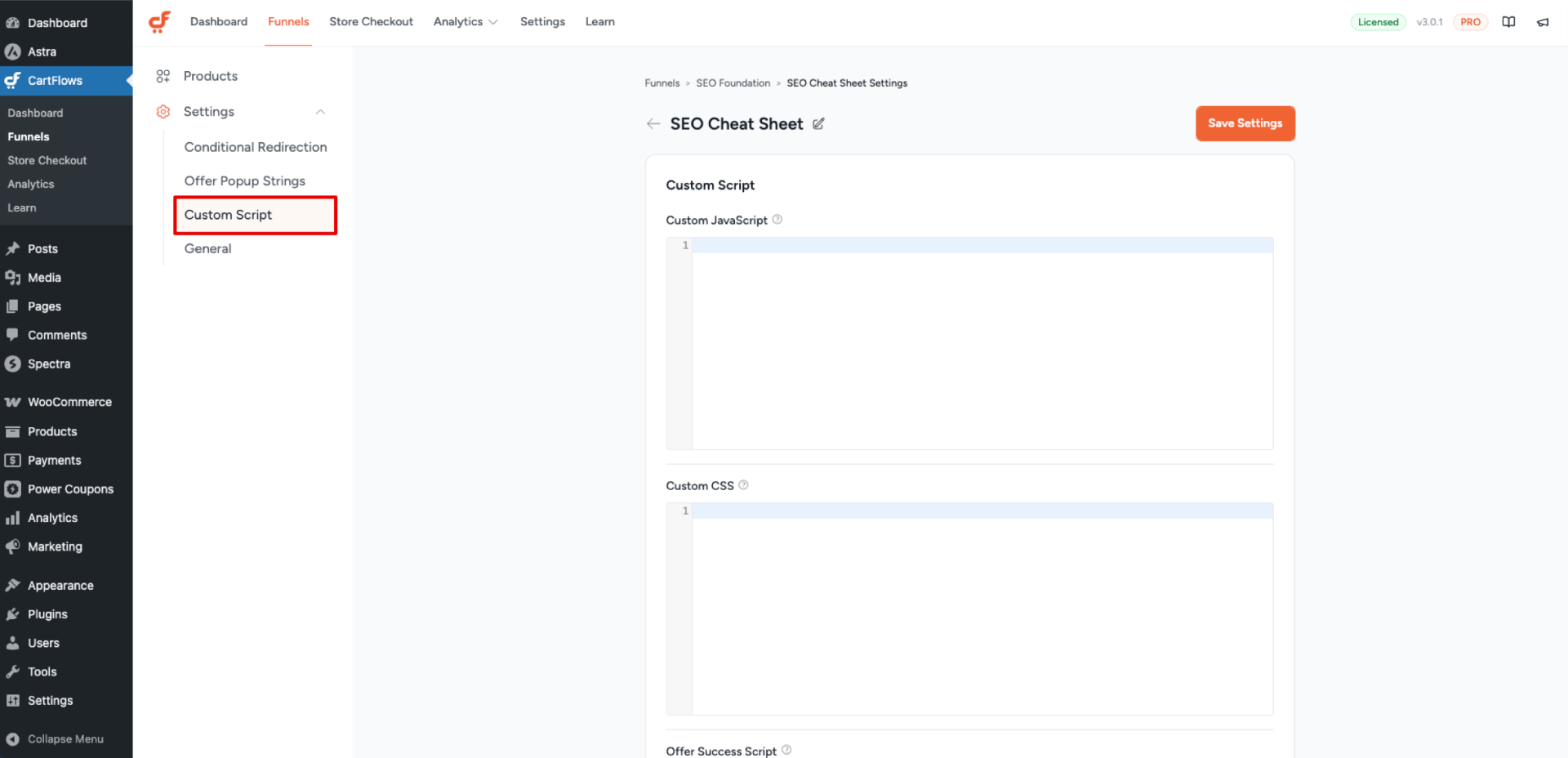Click the help icon beside Offer Success Script
The image size is (1568, 758).
point(786,749)
